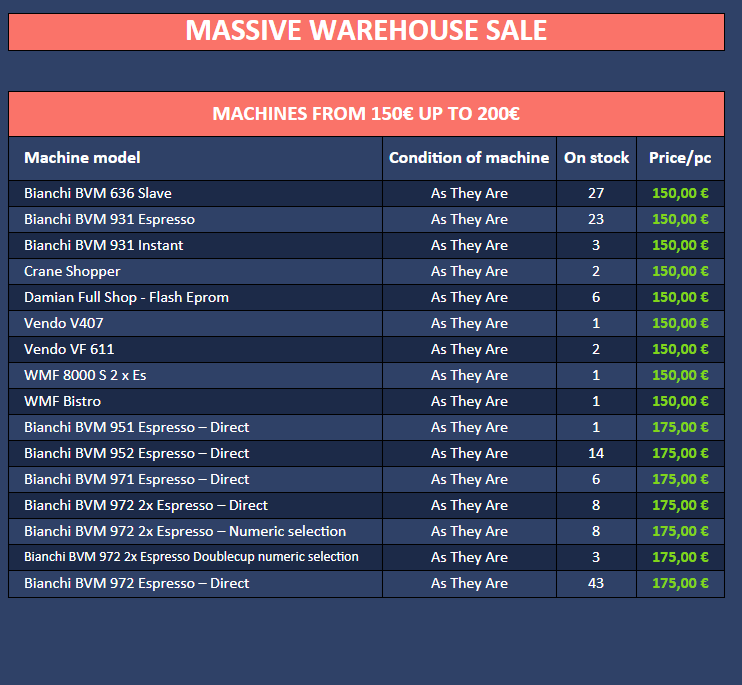Select stock value 27 for BVM 636 Slave

coord(596,193)
